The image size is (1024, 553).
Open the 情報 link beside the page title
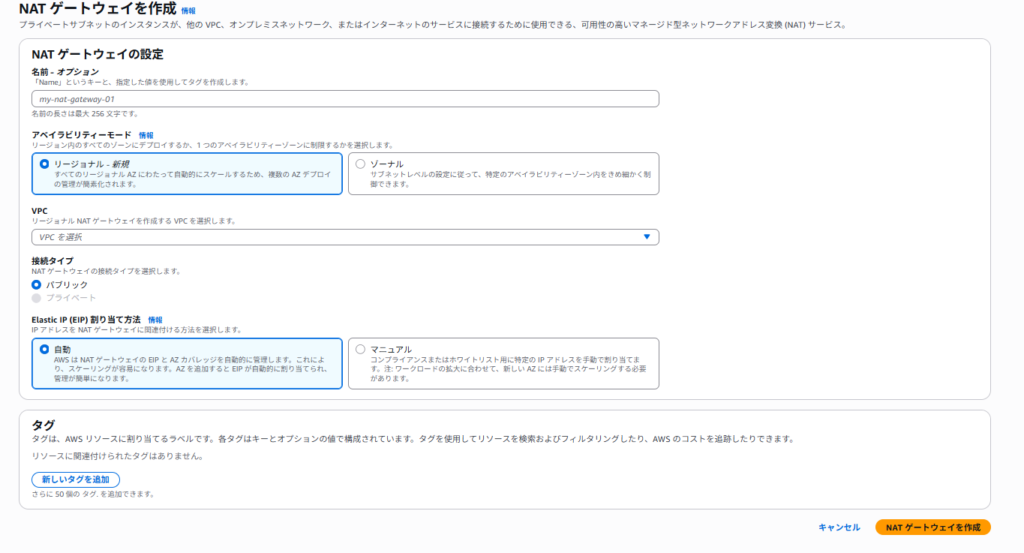click(x=188, y=10)
